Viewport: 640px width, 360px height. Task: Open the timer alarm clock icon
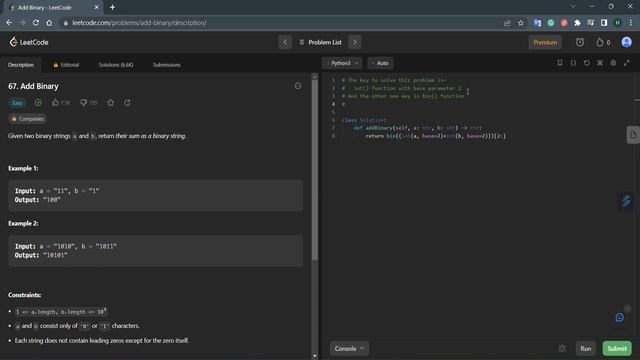[580, 42]
